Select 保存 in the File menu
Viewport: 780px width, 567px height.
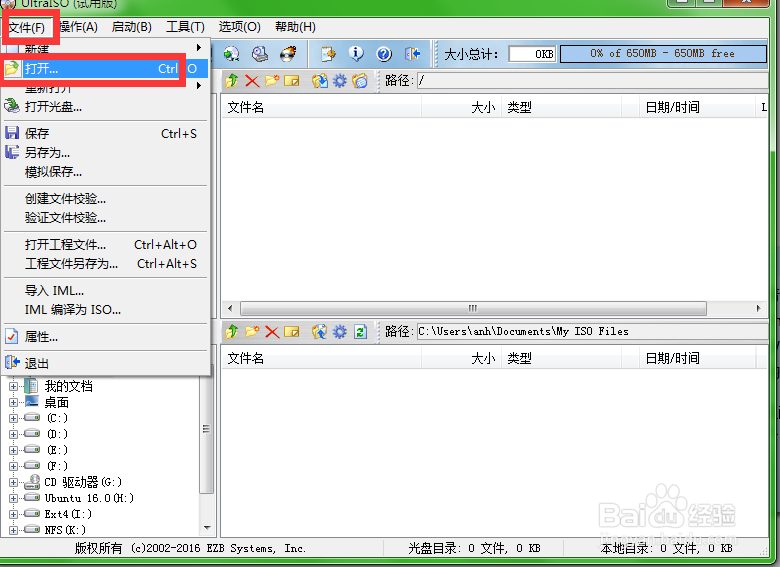[x=104, y=133]
